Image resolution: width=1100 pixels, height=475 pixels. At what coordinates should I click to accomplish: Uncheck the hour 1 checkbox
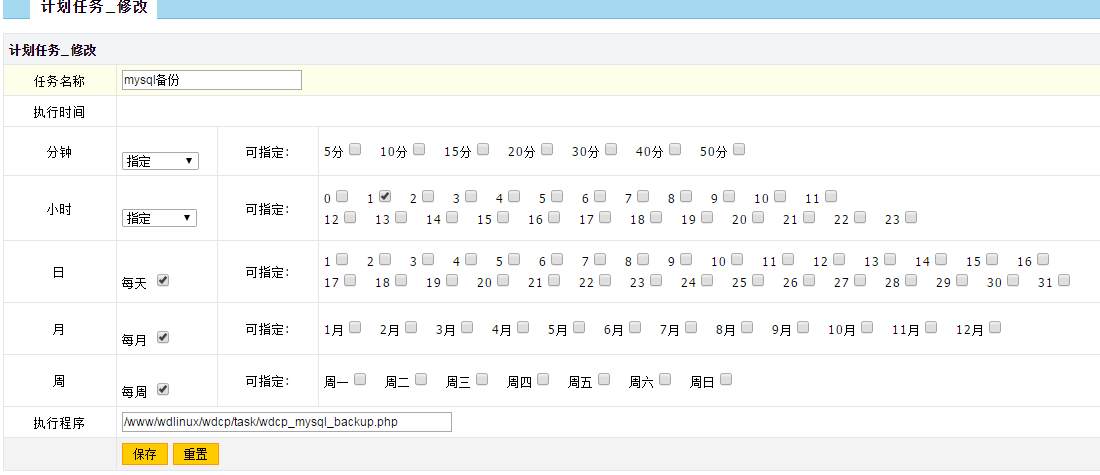[385, 197]
